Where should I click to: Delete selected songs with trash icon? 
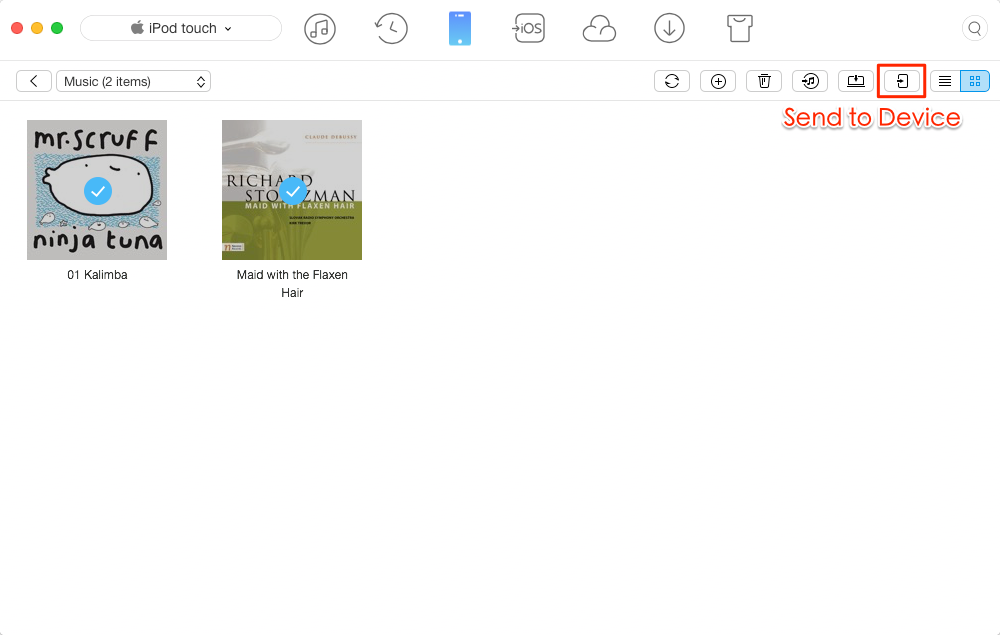[764, 82]
